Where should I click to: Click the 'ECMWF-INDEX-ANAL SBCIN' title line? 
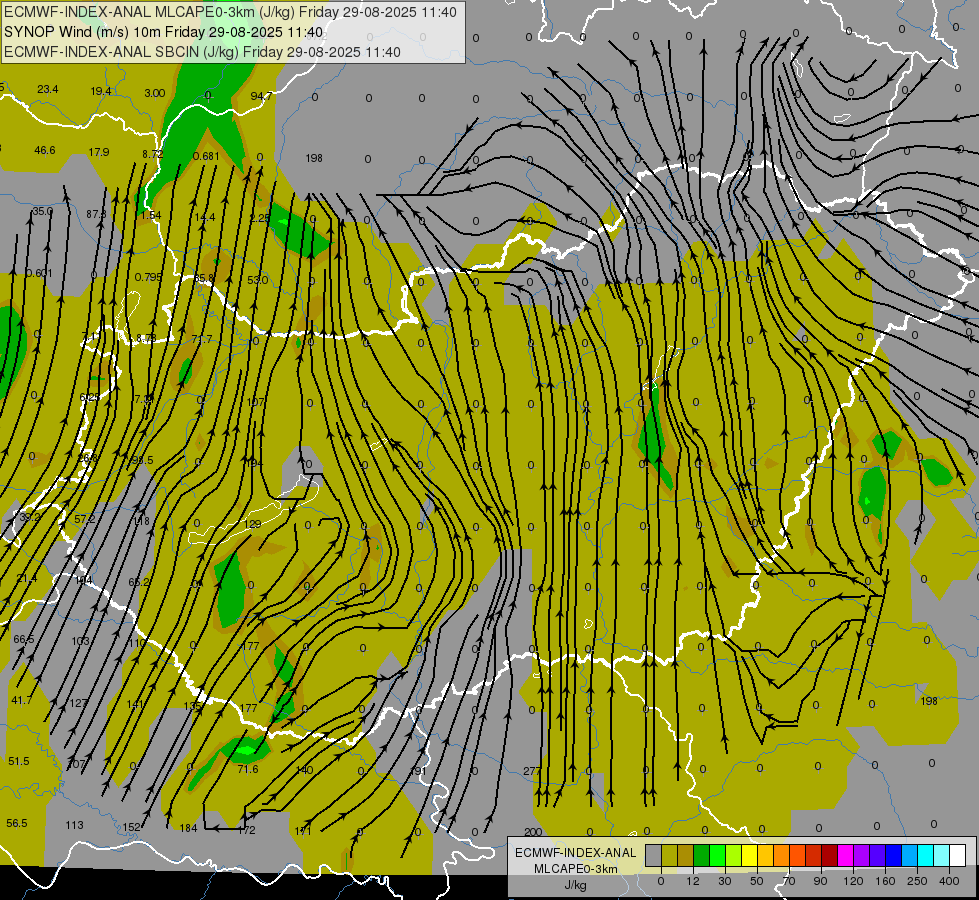[x=202, y=52]
